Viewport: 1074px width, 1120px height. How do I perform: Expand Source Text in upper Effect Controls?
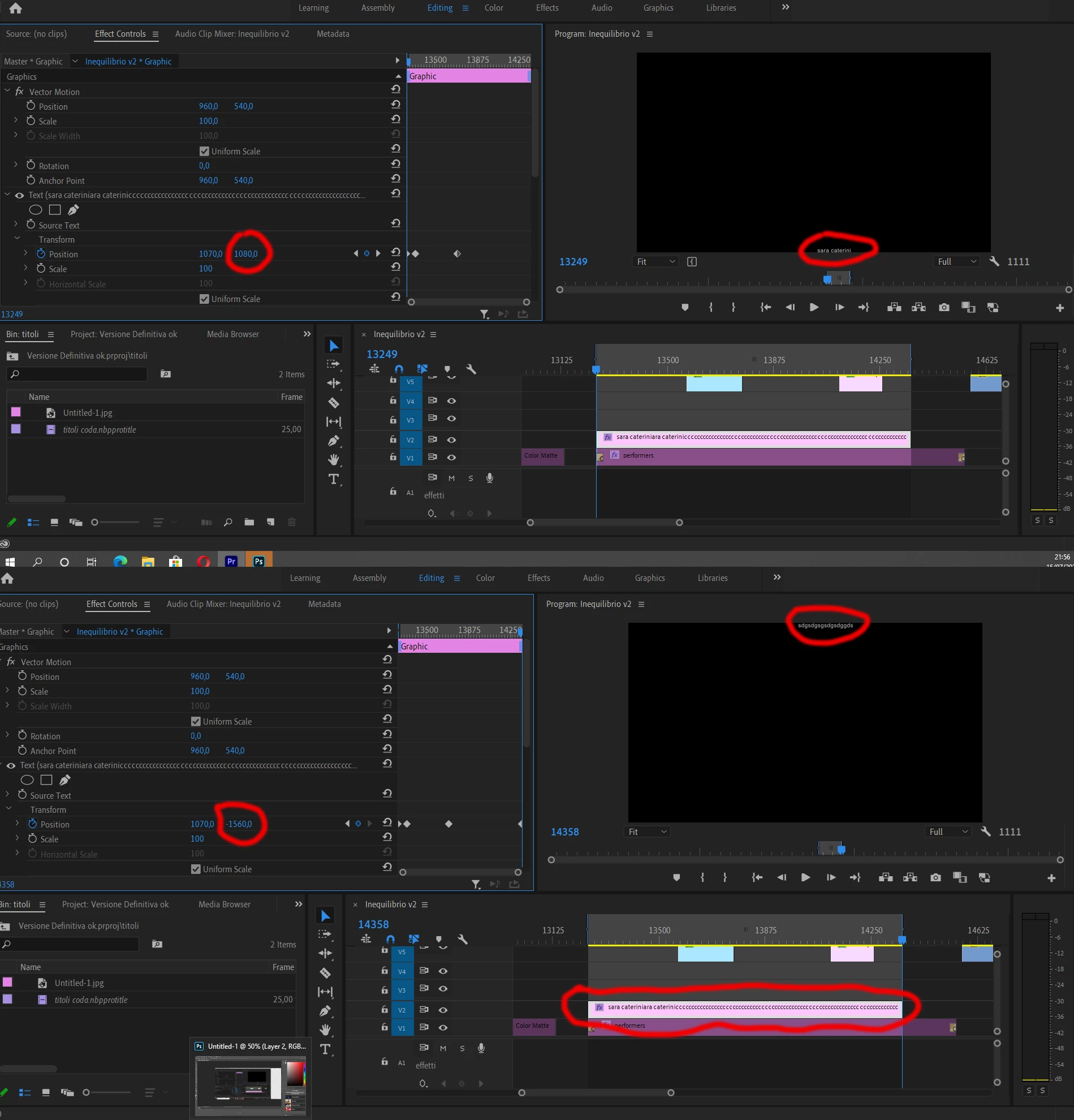coord(16,225)
